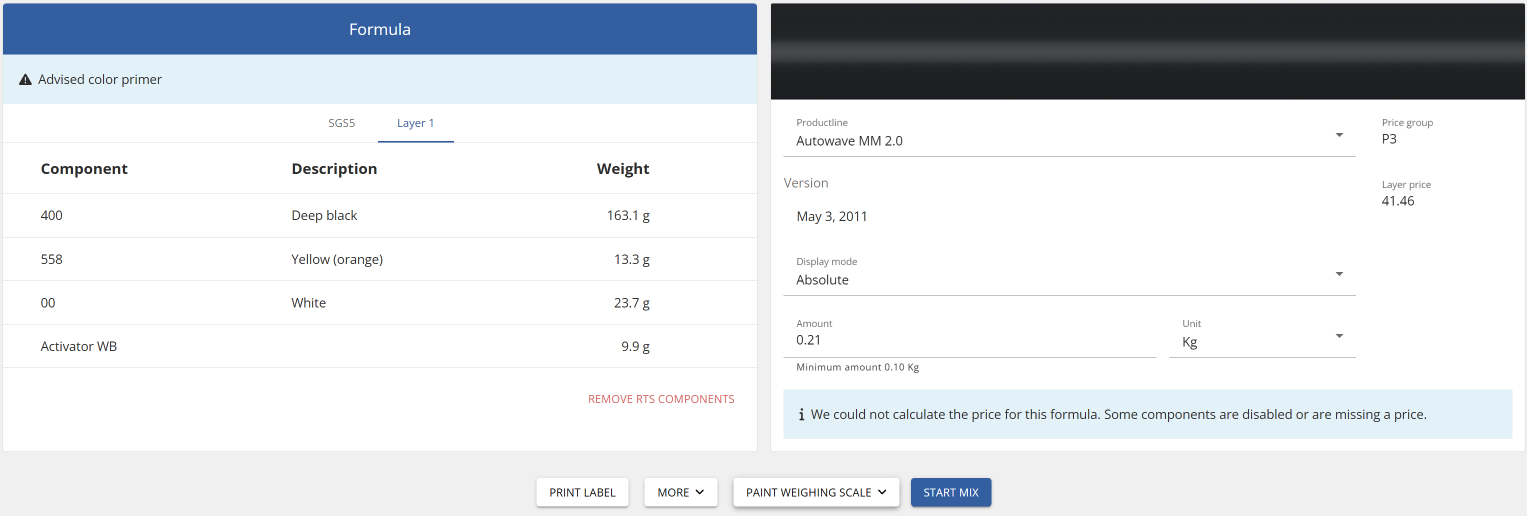Click the PRINT LABEL button
Viewport: 1527px width, 516px height.
point(582,492)
